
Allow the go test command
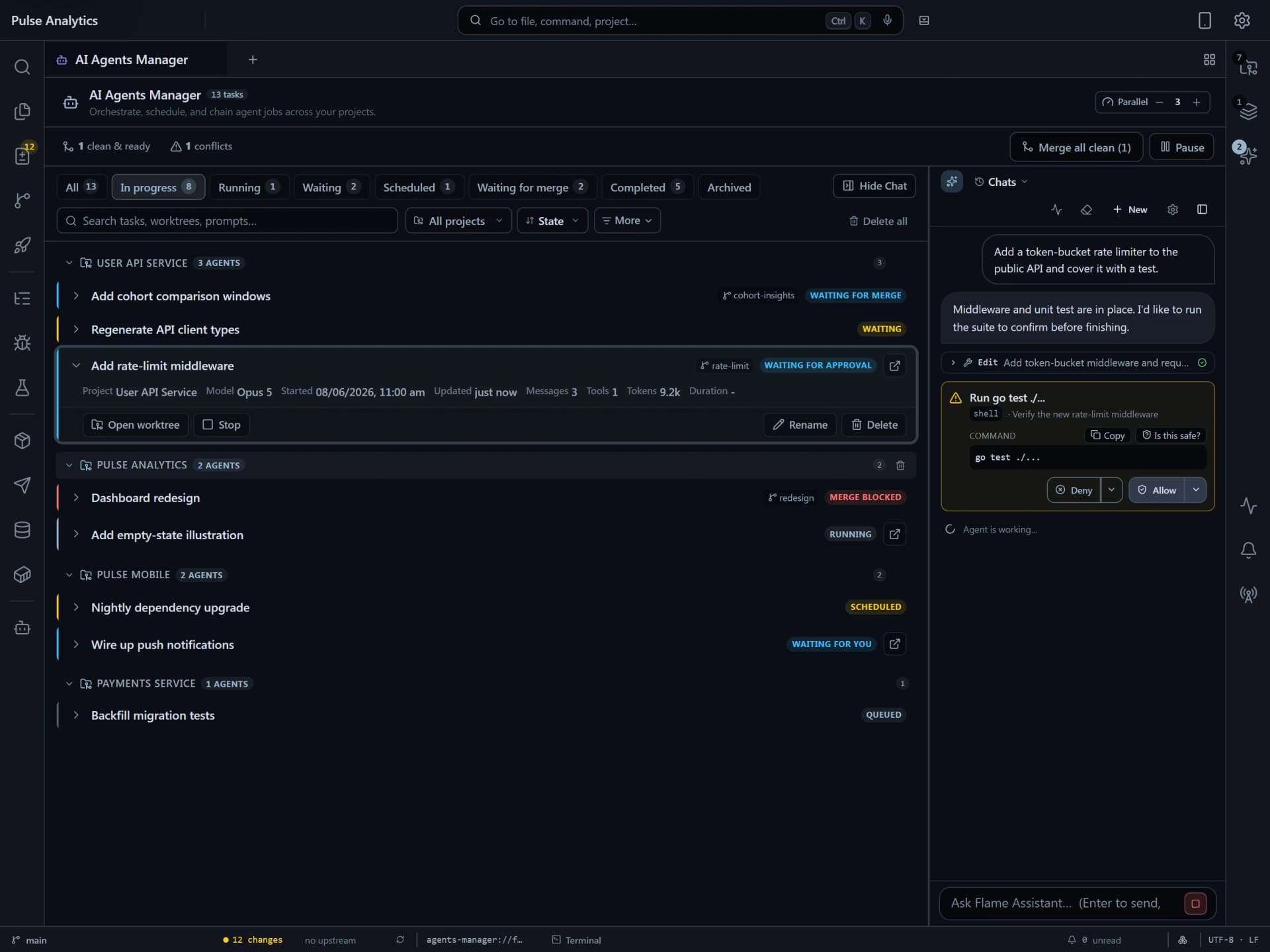1156,490
